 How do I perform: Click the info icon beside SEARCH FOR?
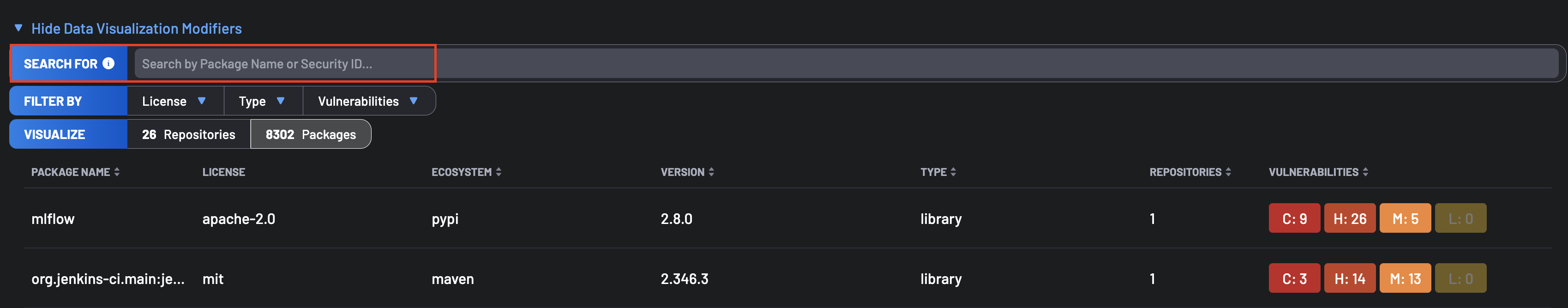point(108,63)
